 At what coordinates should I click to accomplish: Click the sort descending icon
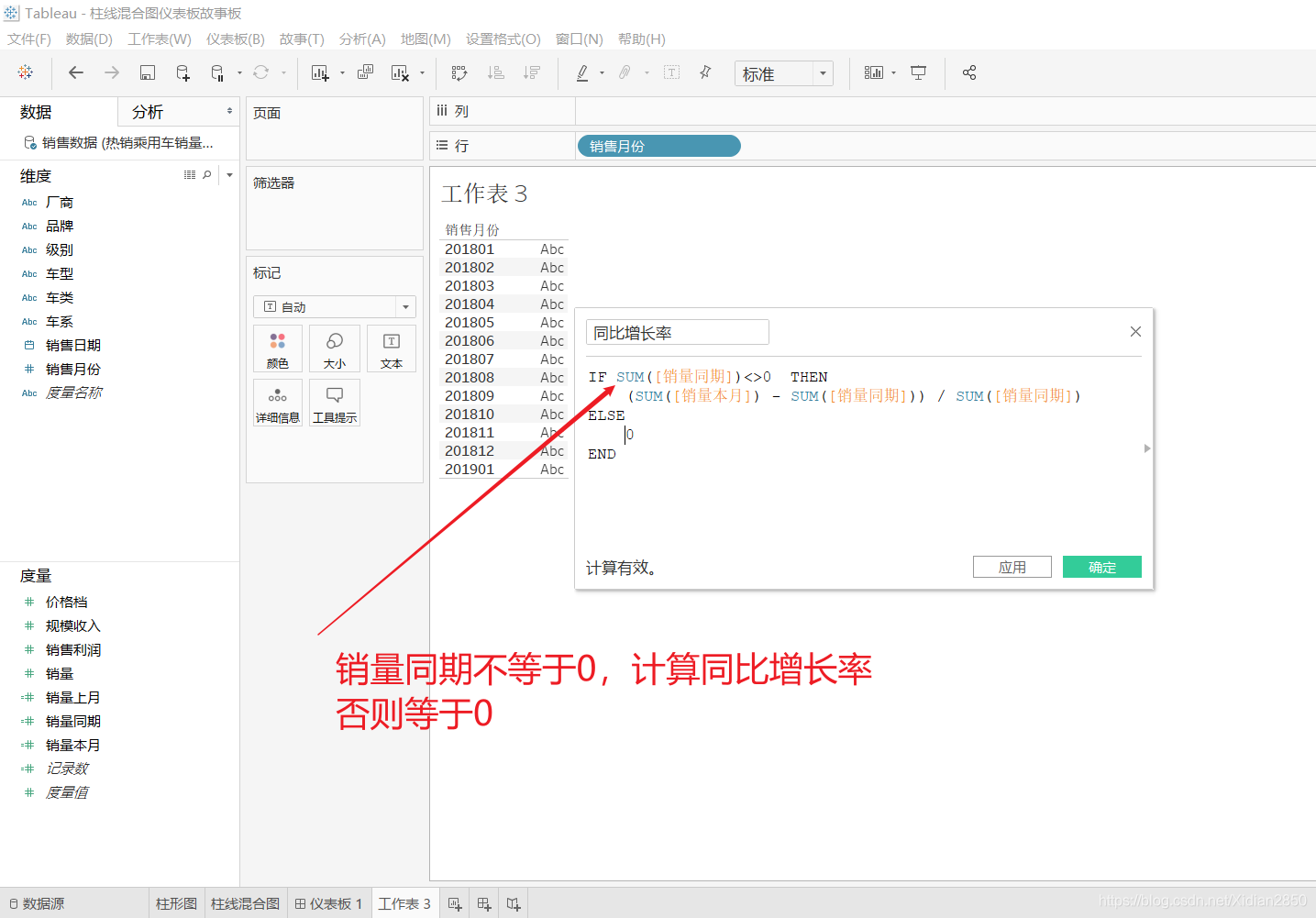531,72
